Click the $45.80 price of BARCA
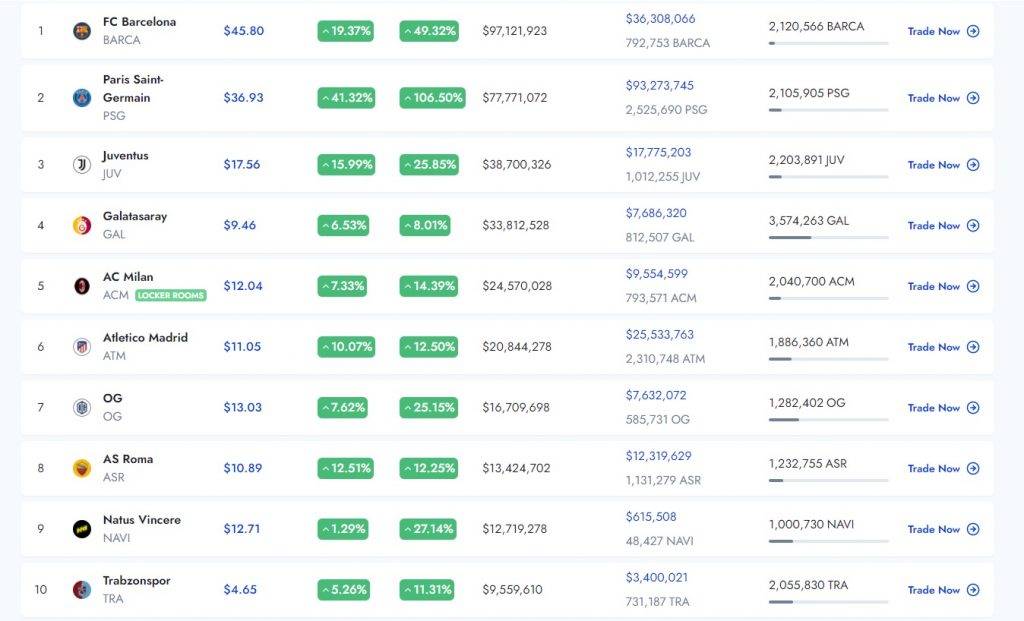The height and width of the screenshot is (621, 1024). (244, 31)
